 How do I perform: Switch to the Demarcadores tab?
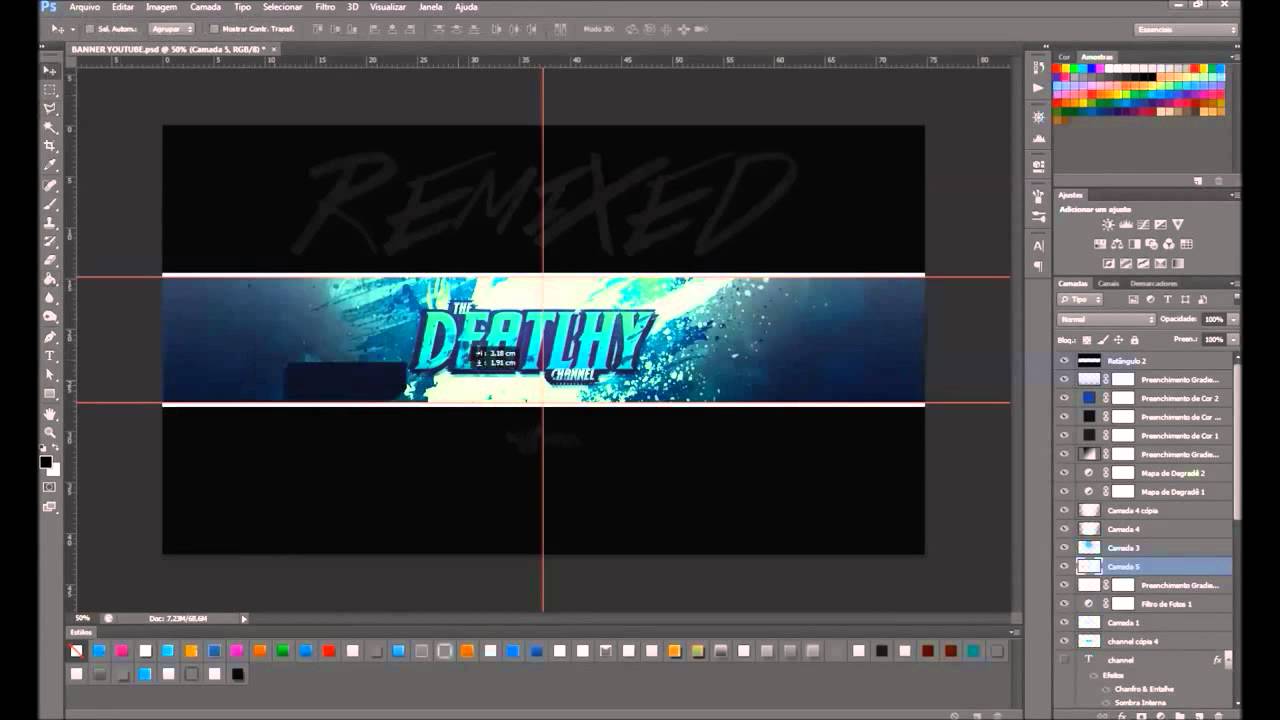tap(1153, 283)
